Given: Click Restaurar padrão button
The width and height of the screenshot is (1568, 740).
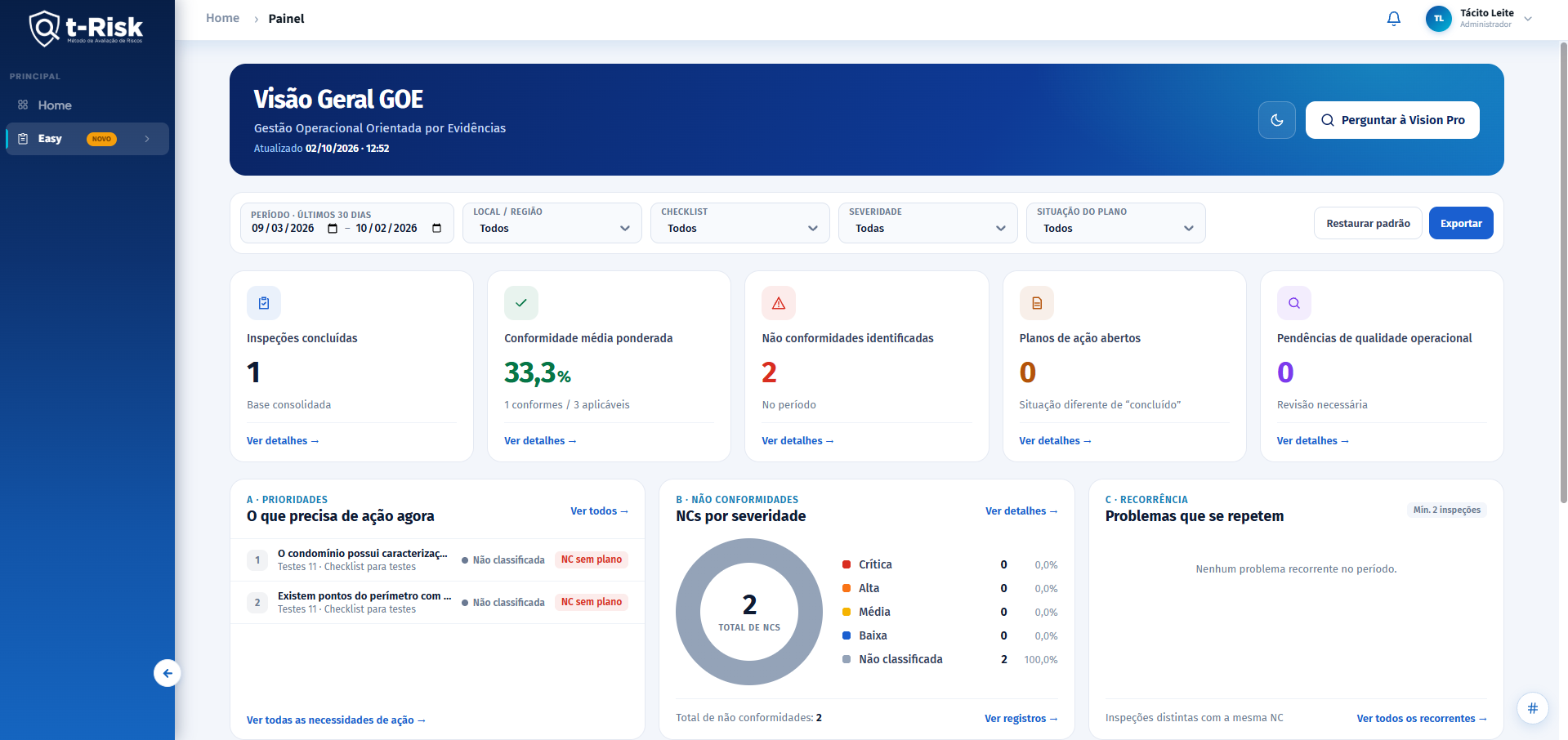Looking at the screenshot, I should pyautogui.click(x=1368, y=223).
